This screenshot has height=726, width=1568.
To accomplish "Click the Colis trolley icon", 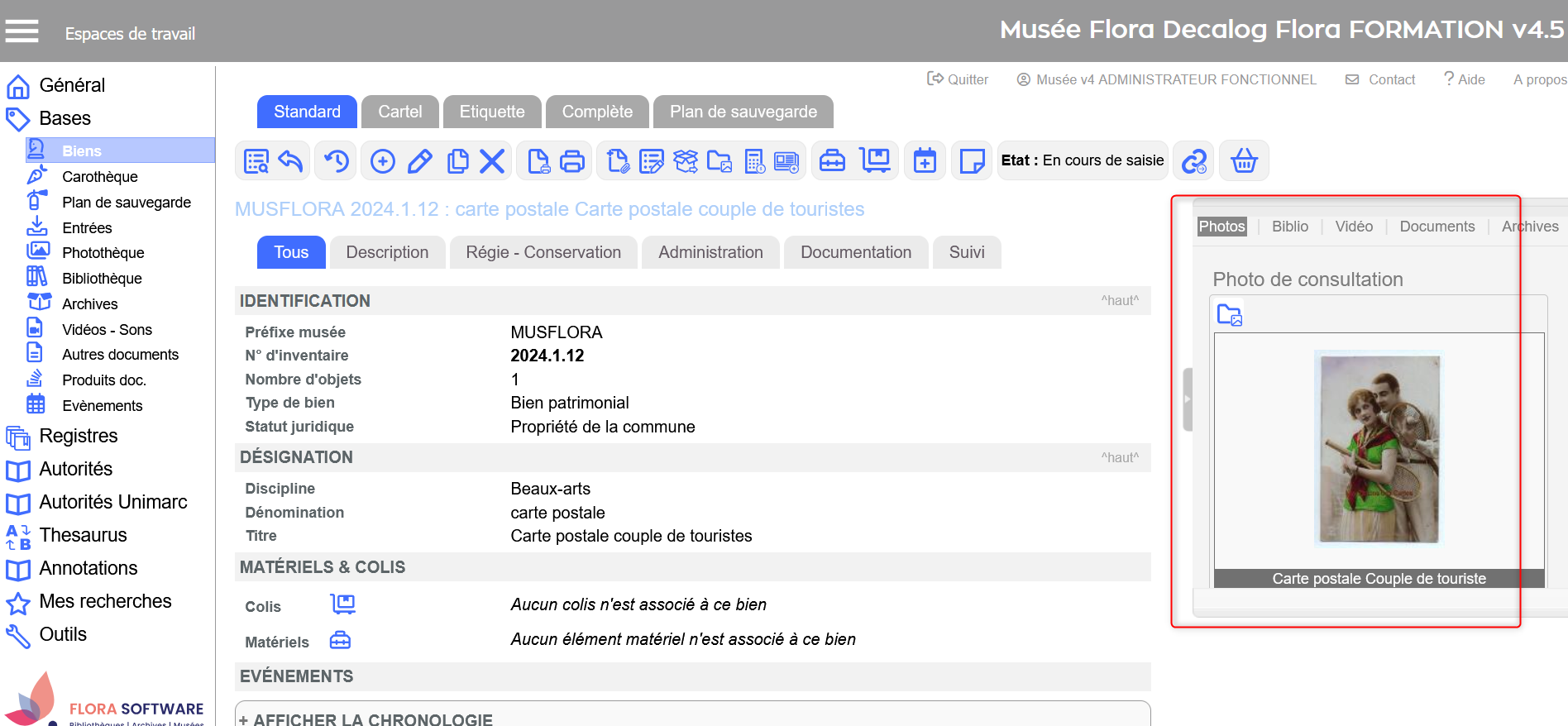I will 342,604.
